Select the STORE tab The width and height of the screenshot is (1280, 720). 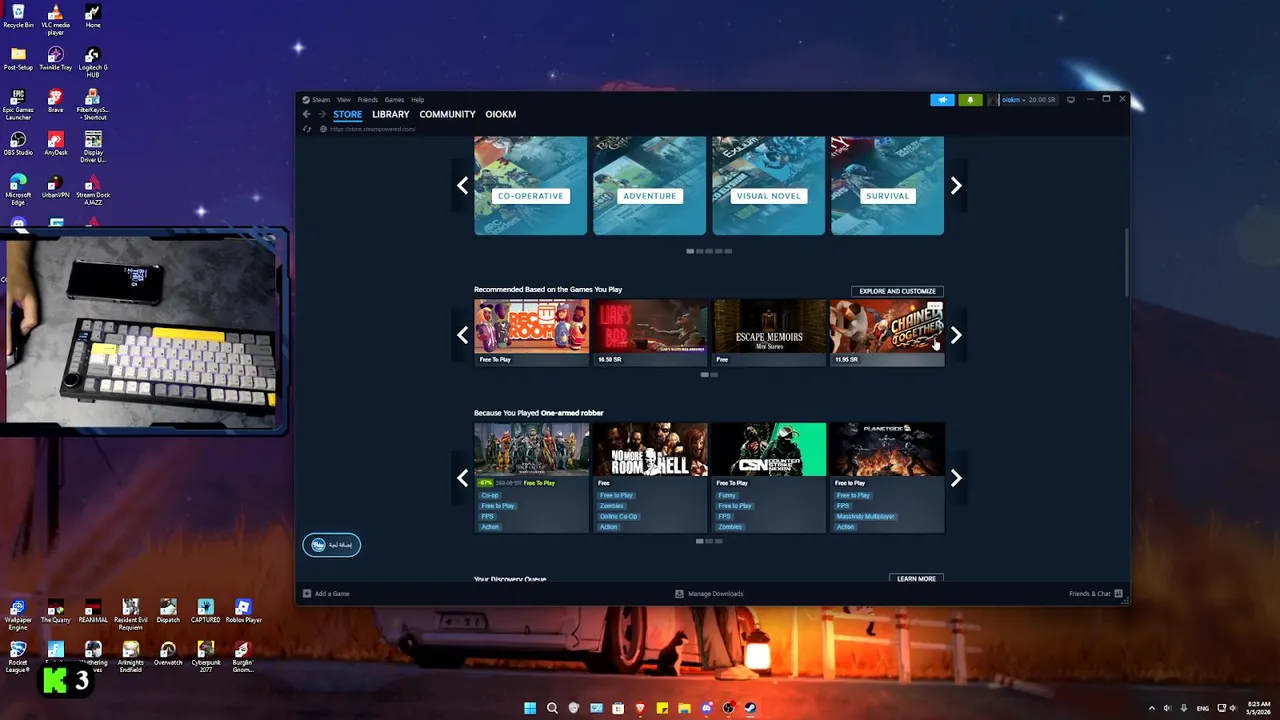coord(348,114)
